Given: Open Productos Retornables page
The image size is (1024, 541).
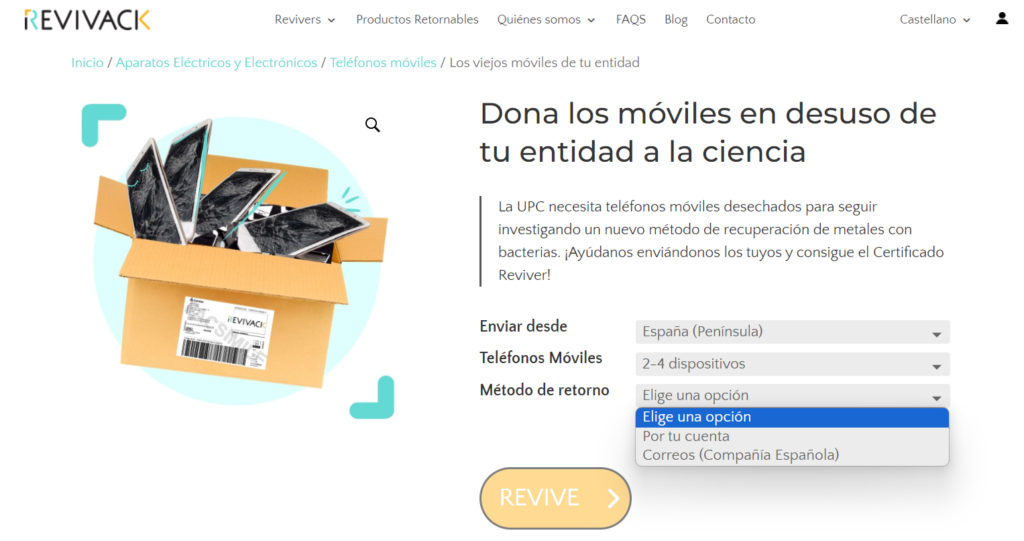Looking at the screenshot, I should [417, 20].
